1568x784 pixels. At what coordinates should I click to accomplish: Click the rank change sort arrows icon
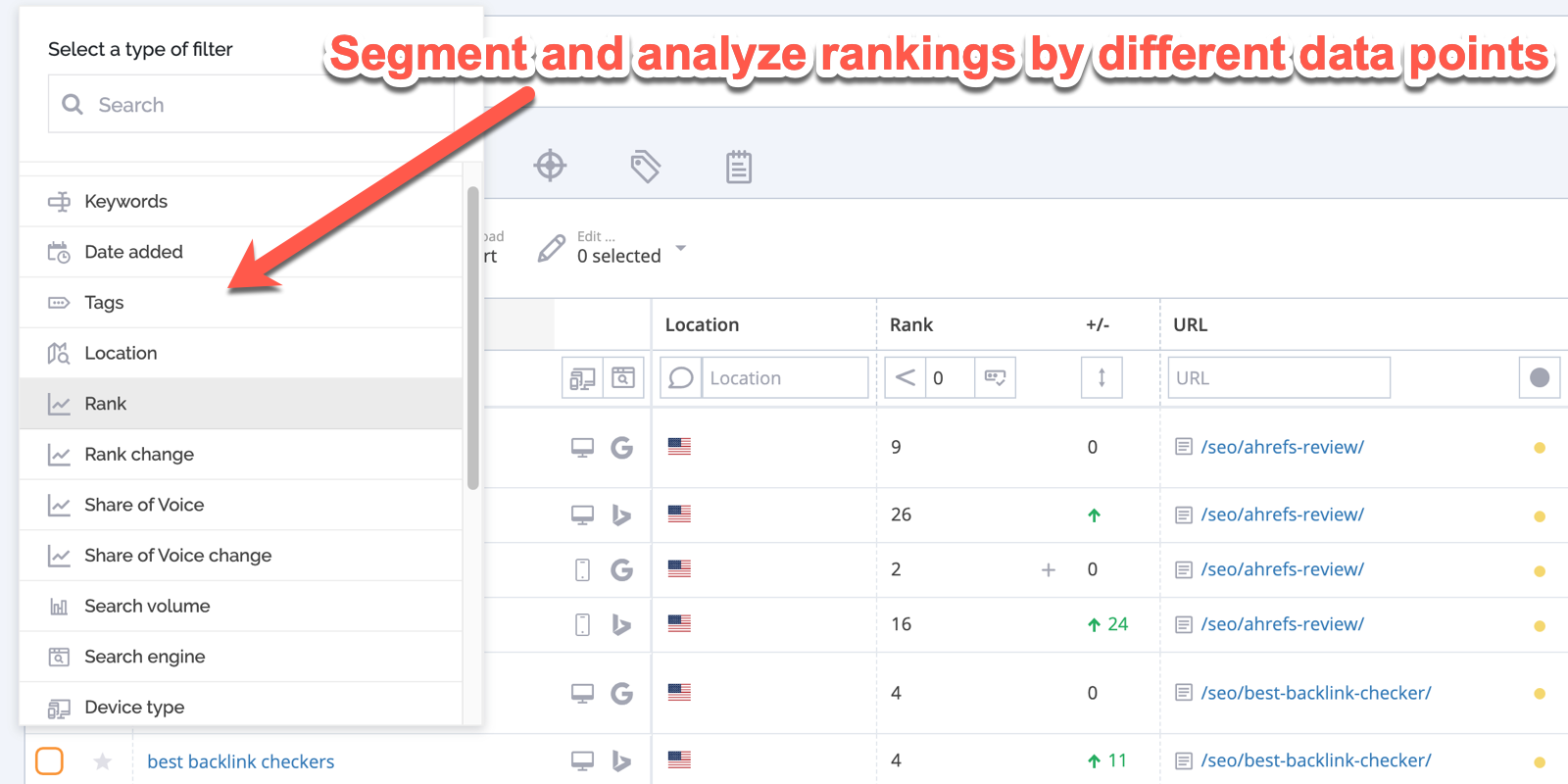click(x=1102, y=378)
